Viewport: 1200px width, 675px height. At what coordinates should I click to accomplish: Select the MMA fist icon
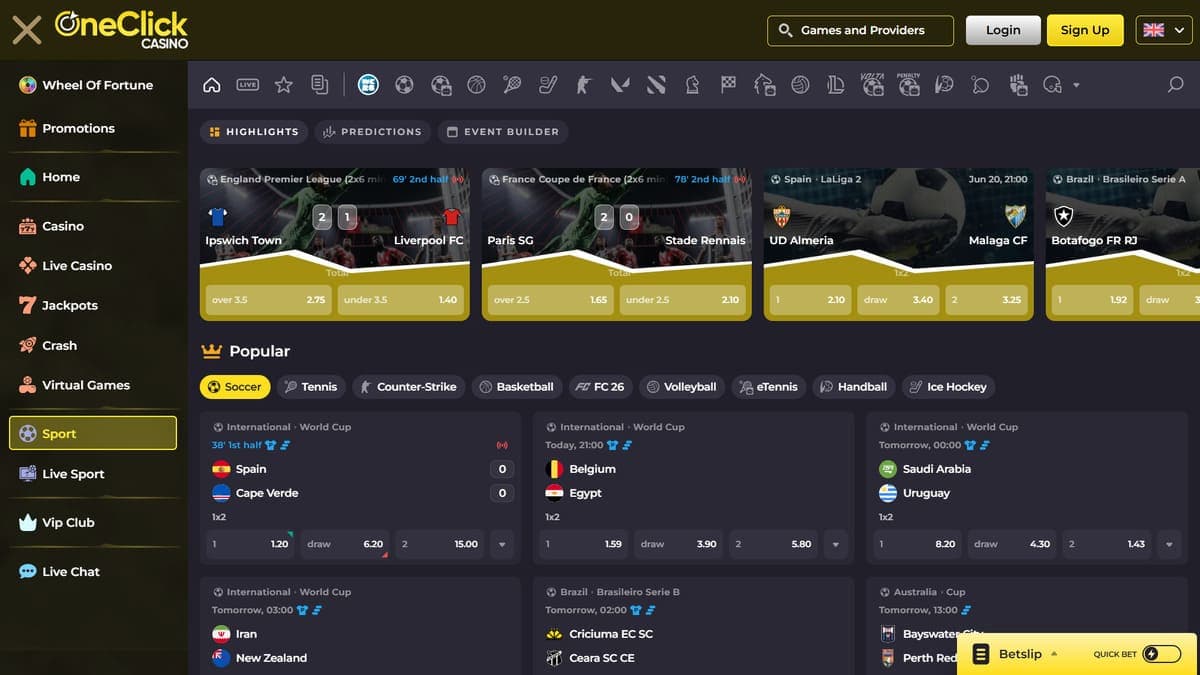point(1018,85)
